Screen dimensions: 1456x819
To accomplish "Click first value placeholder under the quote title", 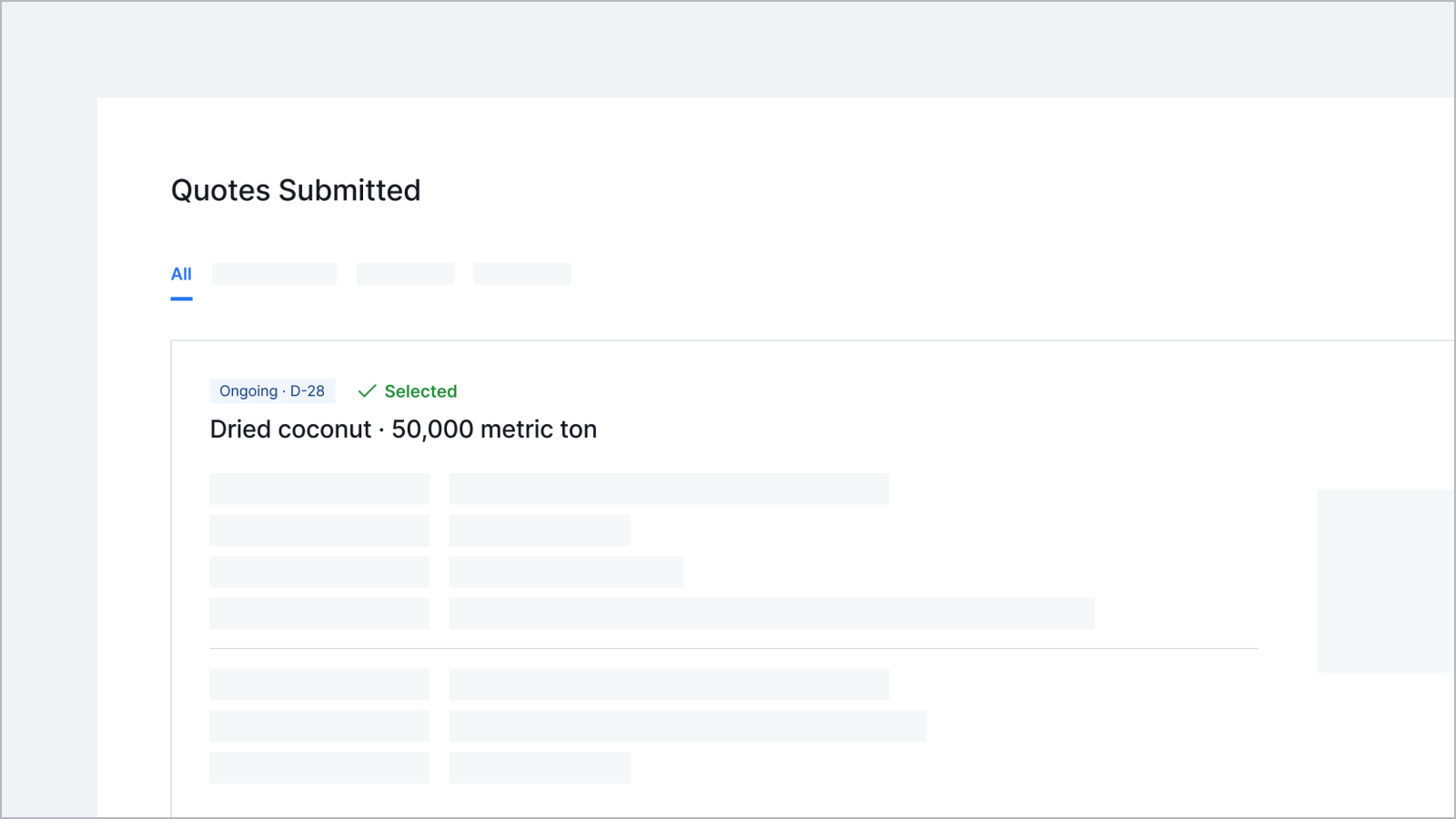I will coord(669,489).
